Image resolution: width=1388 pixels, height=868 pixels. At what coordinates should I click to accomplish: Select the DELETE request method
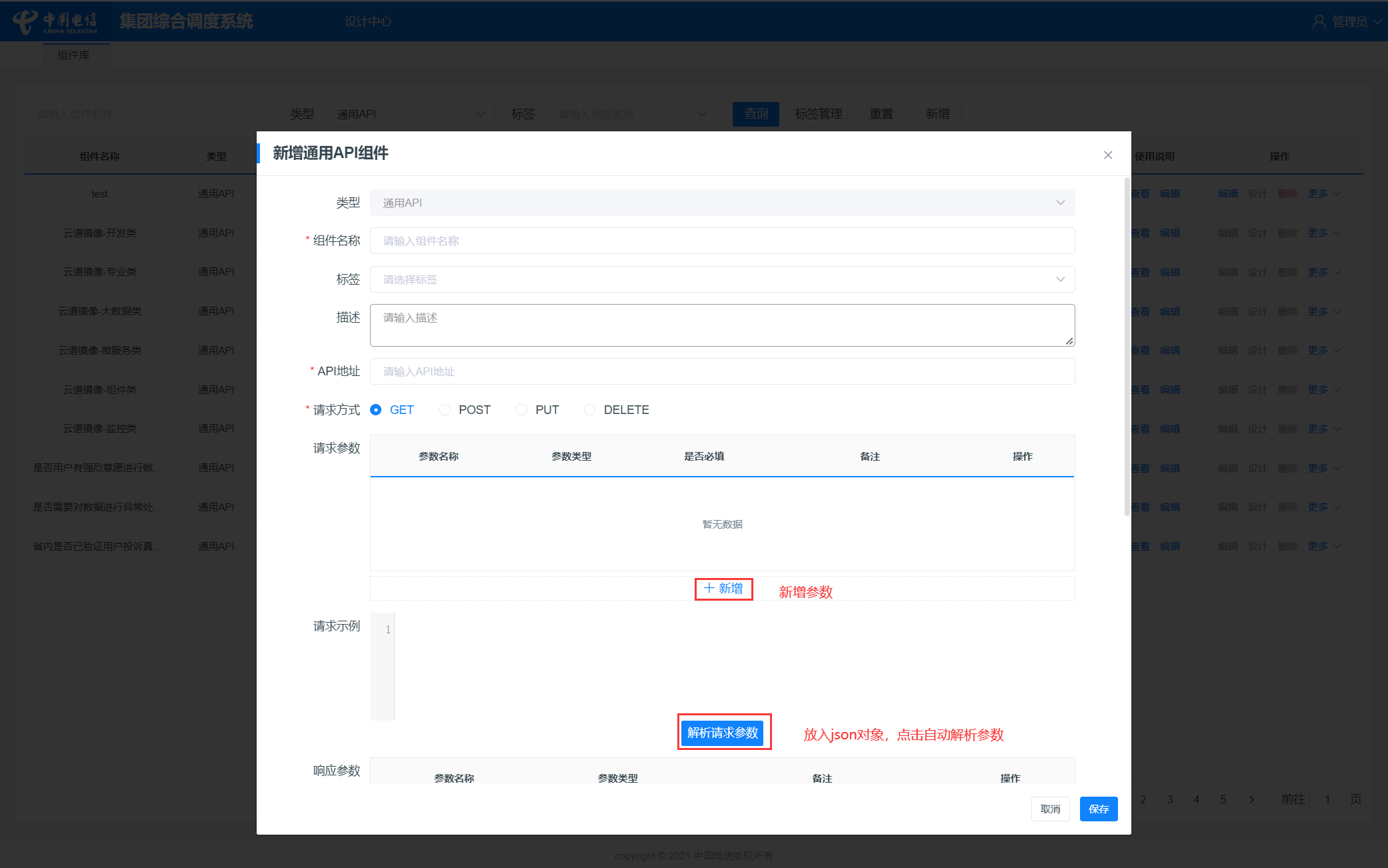(x=589, y=410)
